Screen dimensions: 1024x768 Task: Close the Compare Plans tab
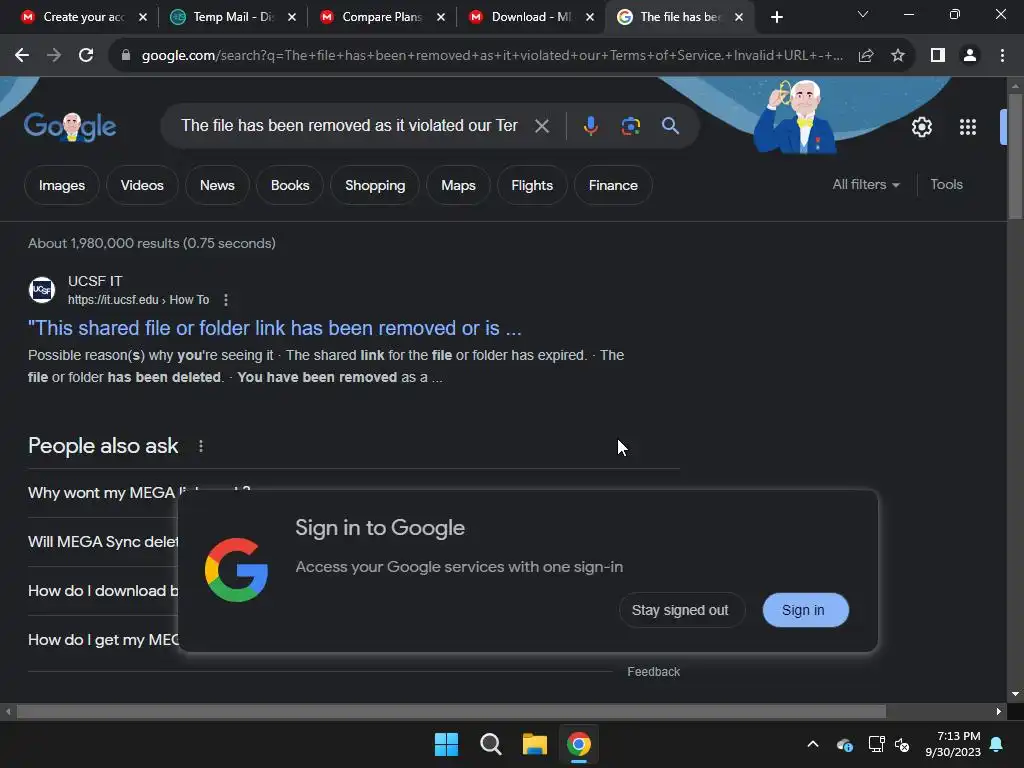pos(441,17)
